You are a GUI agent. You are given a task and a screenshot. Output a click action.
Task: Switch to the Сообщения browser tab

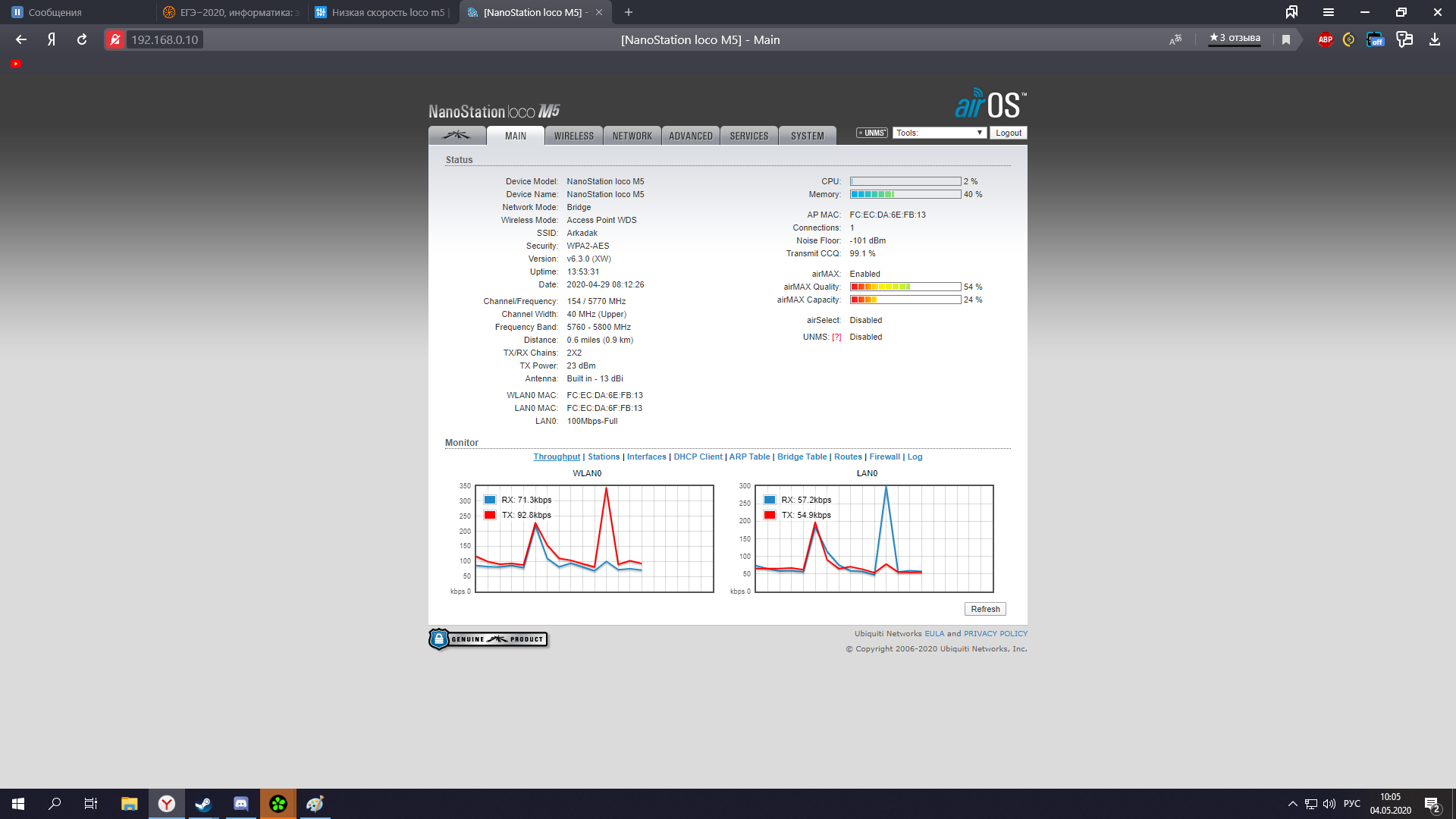(77, 12)
